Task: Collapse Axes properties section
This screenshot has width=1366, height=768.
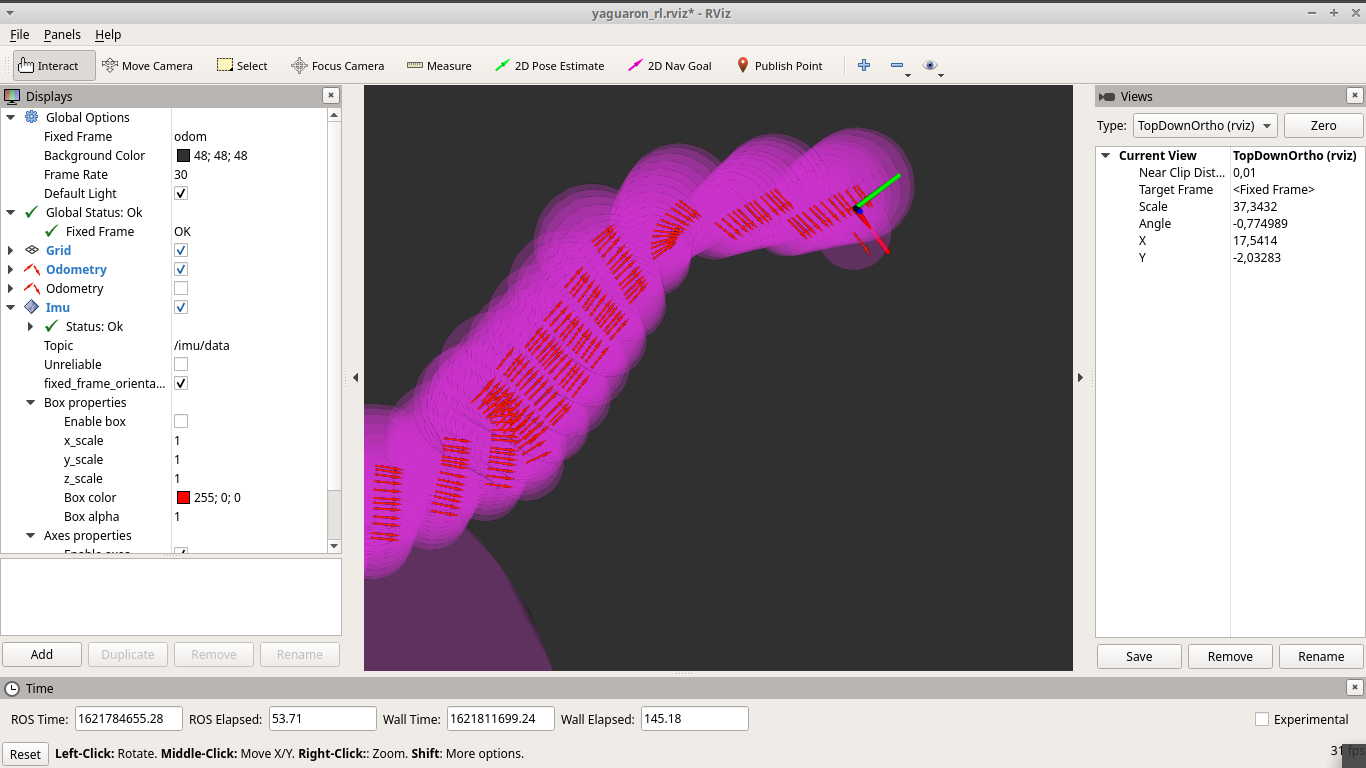Action: (31, 535)
